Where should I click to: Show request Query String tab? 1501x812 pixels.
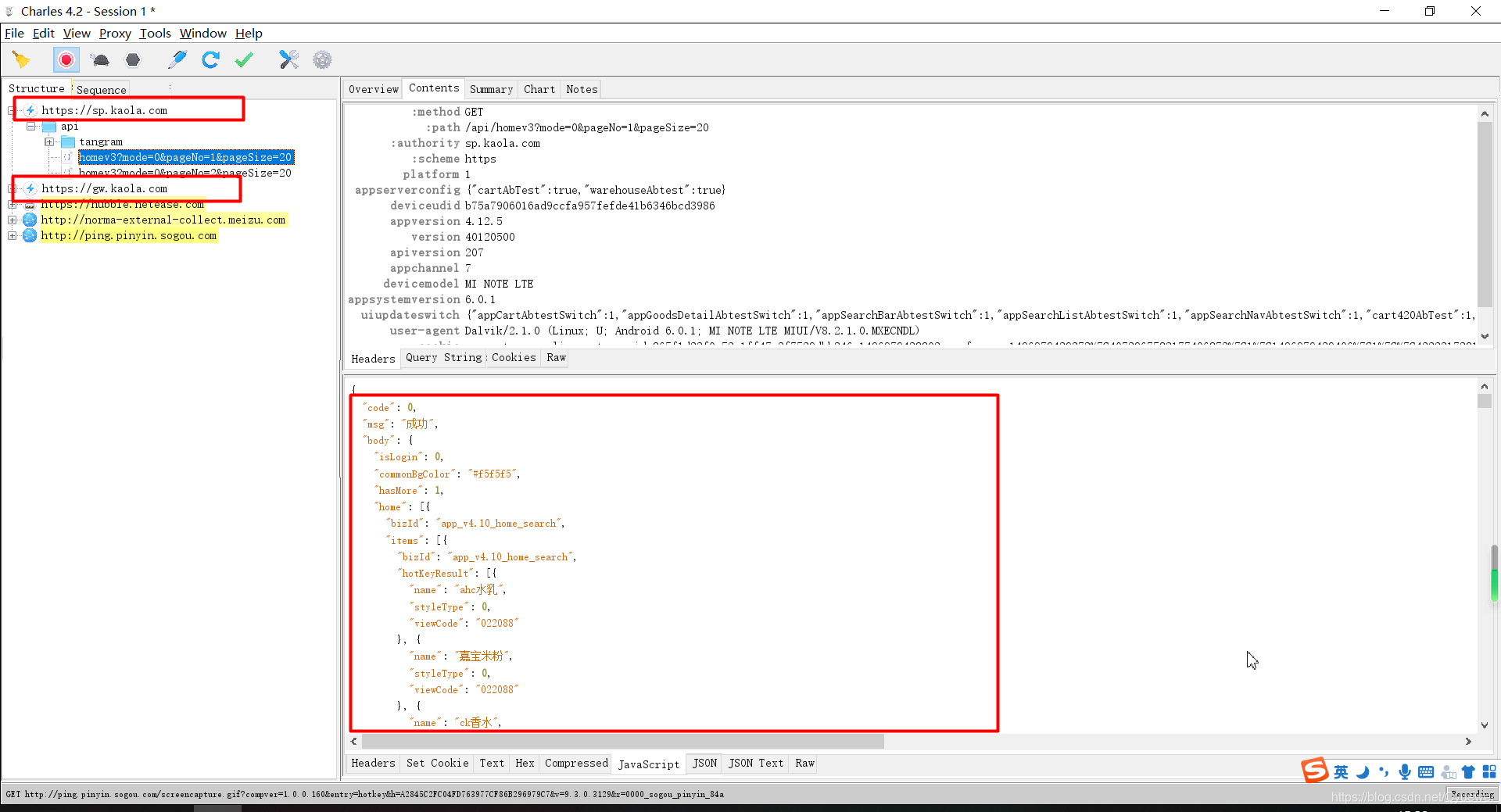point(443,358)
